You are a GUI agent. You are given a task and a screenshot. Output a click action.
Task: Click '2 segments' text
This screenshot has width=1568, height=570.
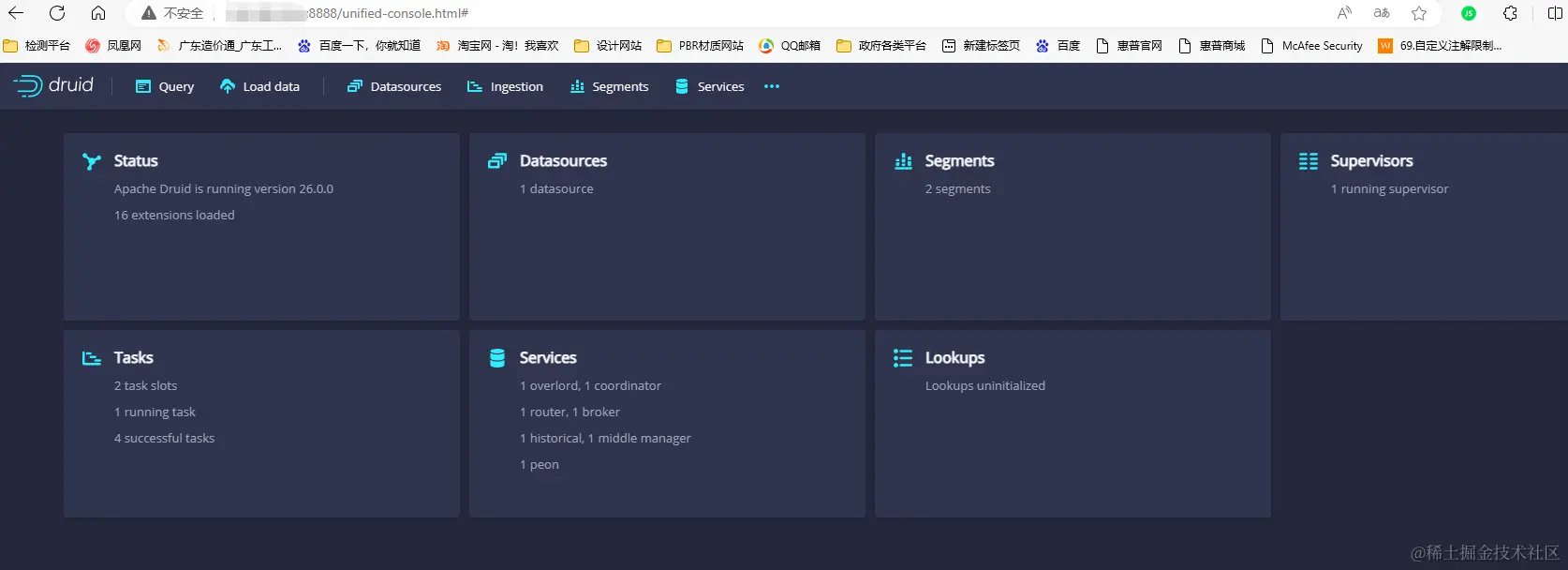click(957, 188)
